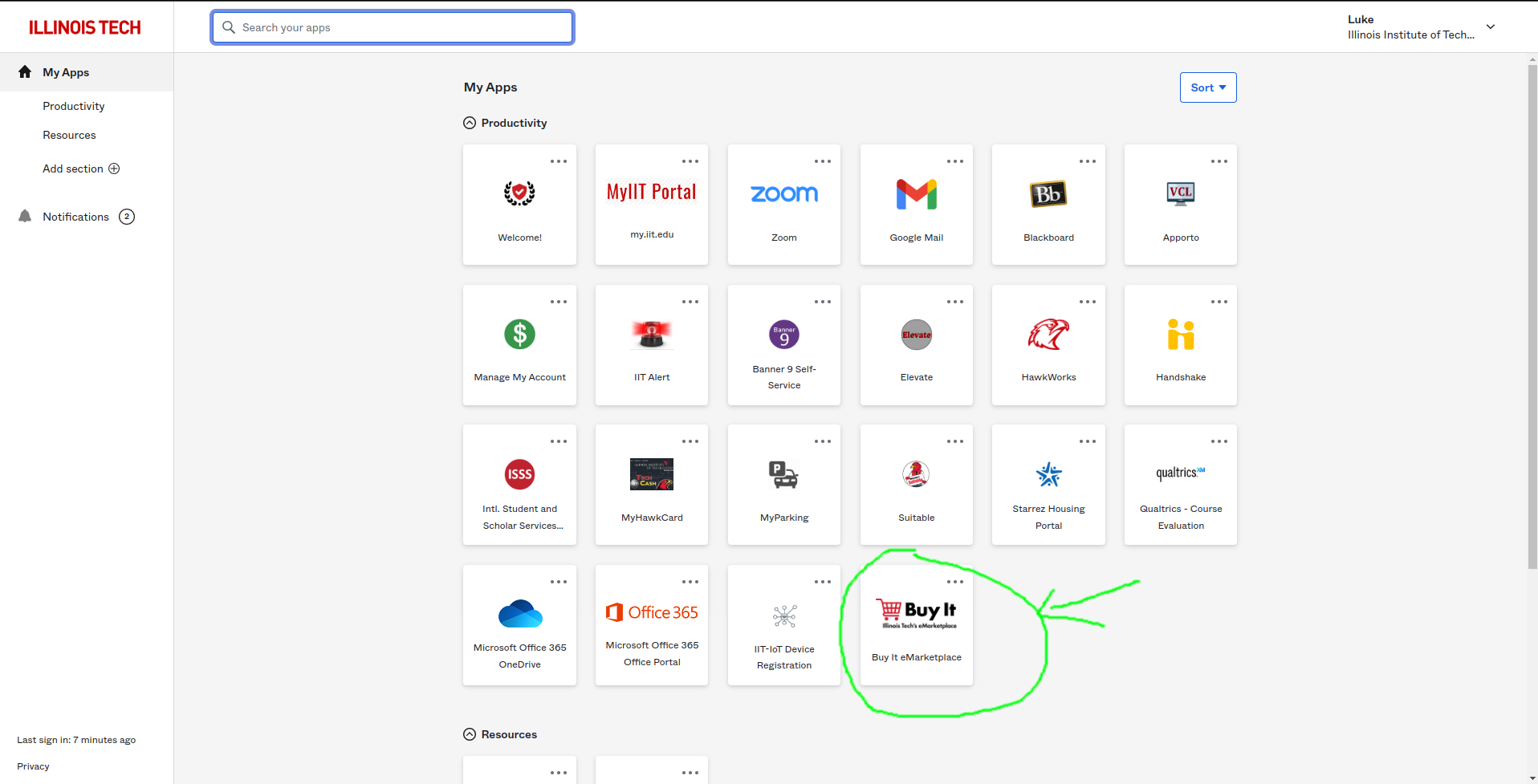
Task: Open Manage My Account dollar icon
Action: pyautogui.click(x=519, y=334)
